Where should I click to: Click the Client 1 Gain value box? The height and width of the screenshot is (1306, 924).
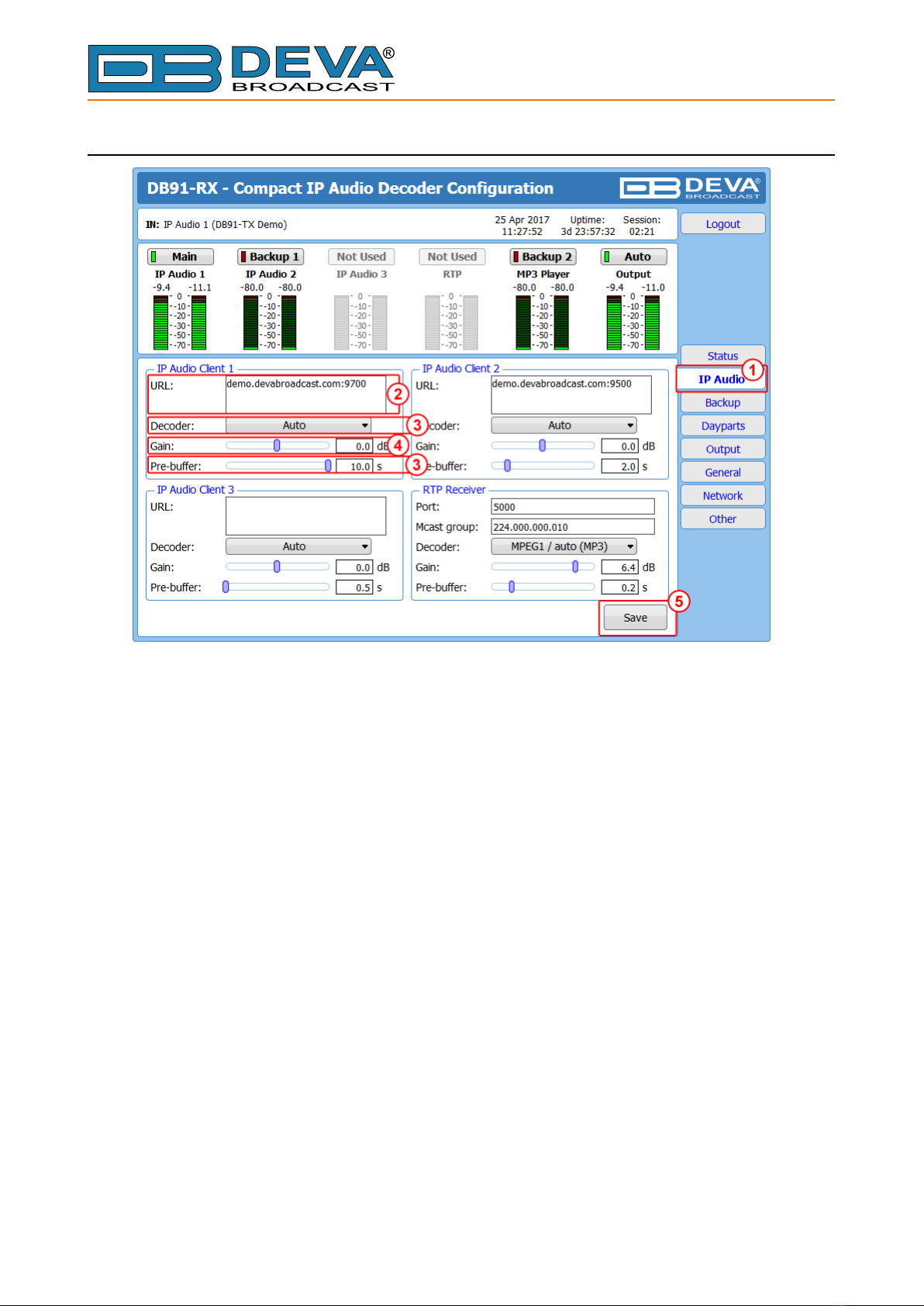pos(354,446)
